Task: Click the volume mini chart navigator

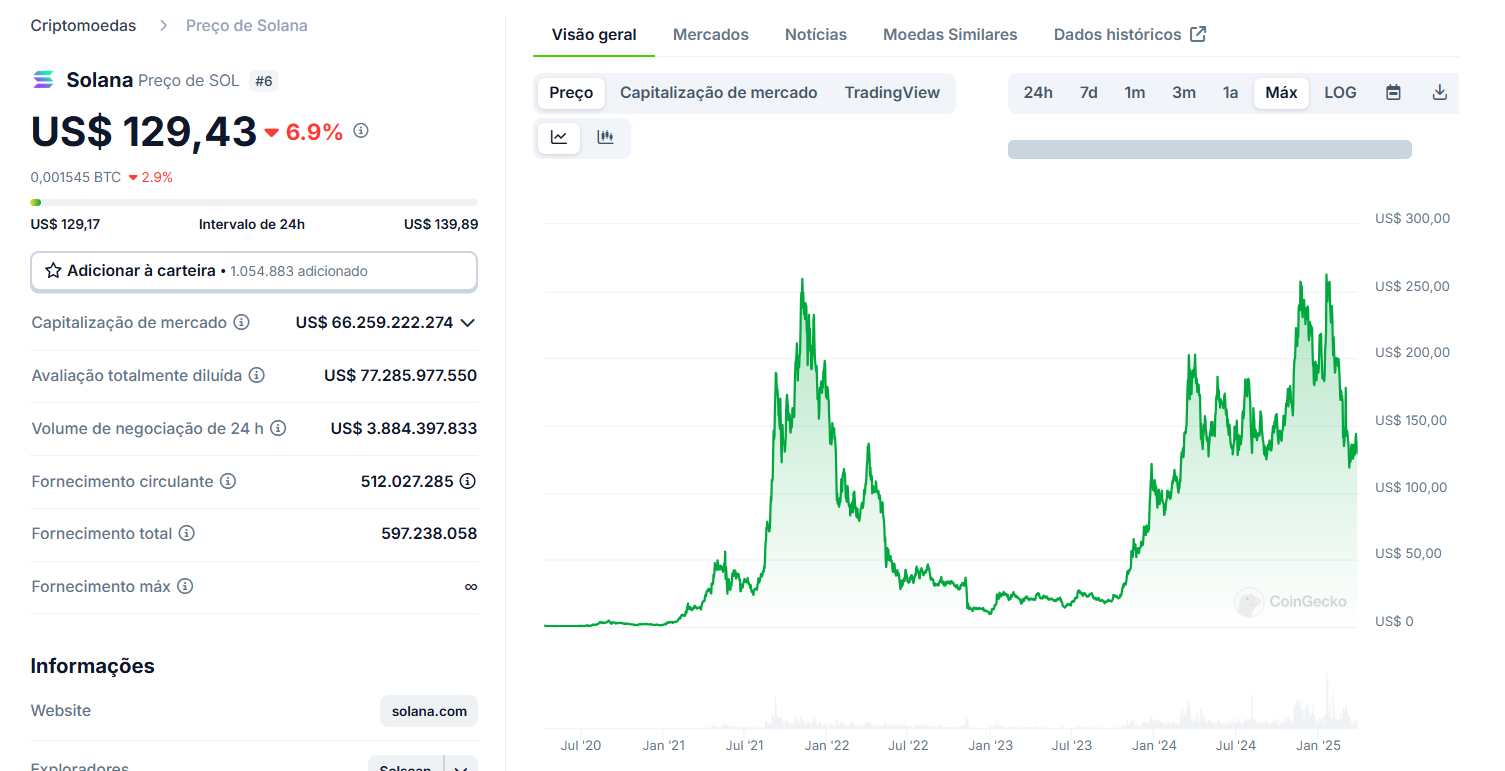Action: (x=950, y=700)
